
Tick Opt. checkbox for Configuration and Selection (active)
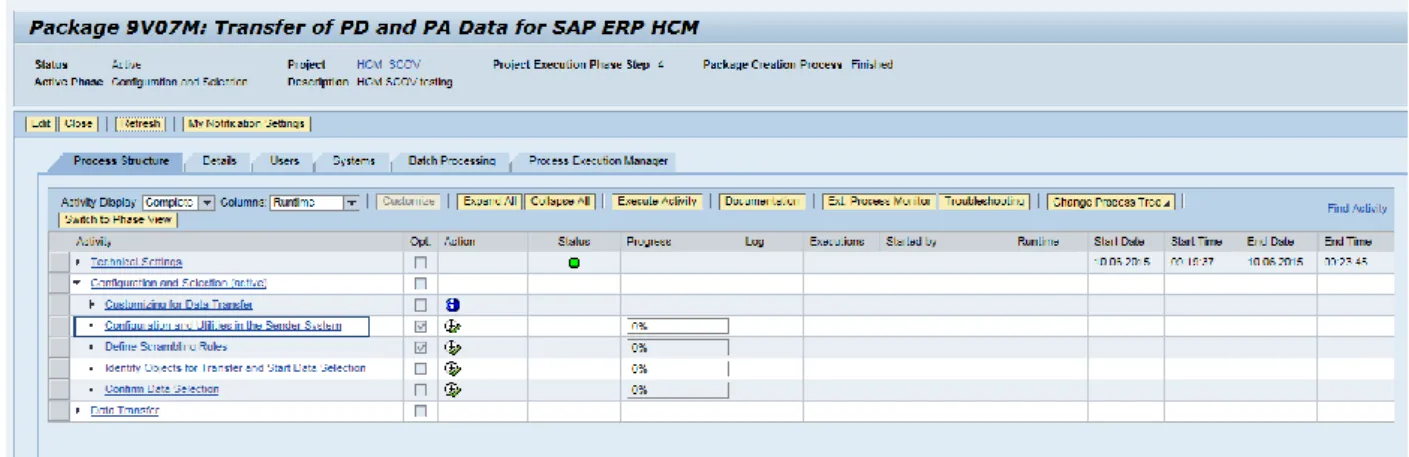421,284
